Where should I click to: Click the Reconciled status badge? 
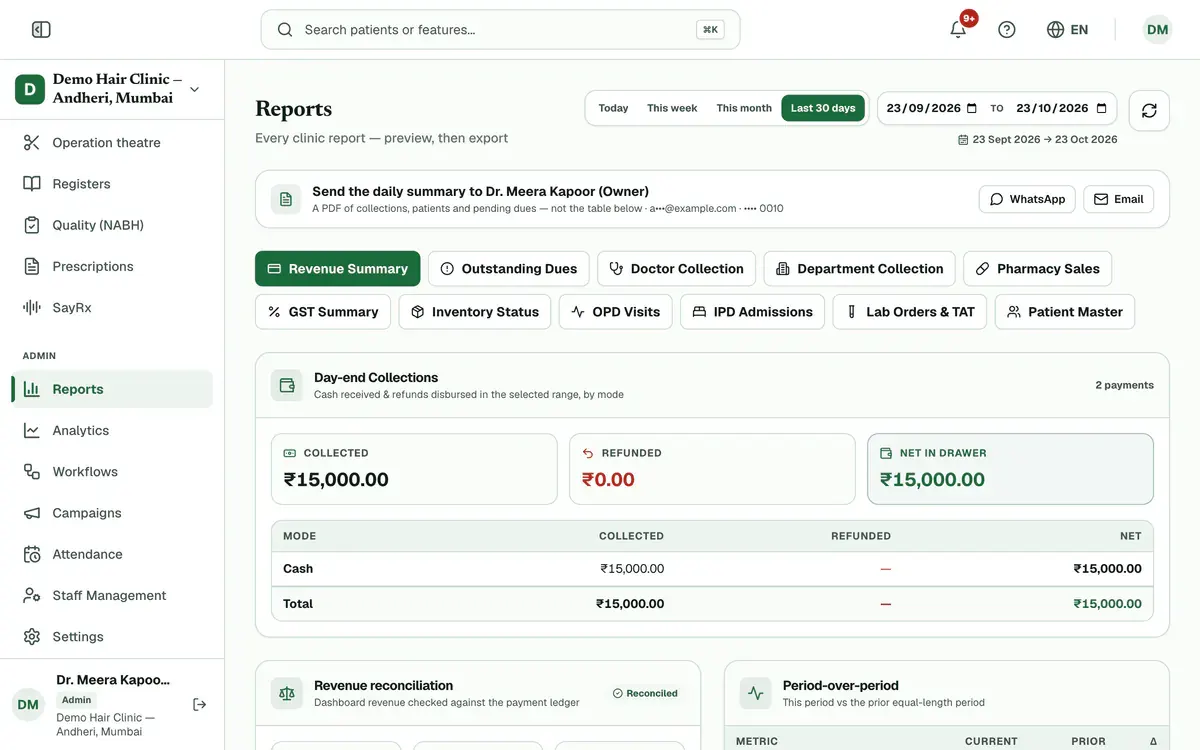pyautogui.click(x=645, y=693)
